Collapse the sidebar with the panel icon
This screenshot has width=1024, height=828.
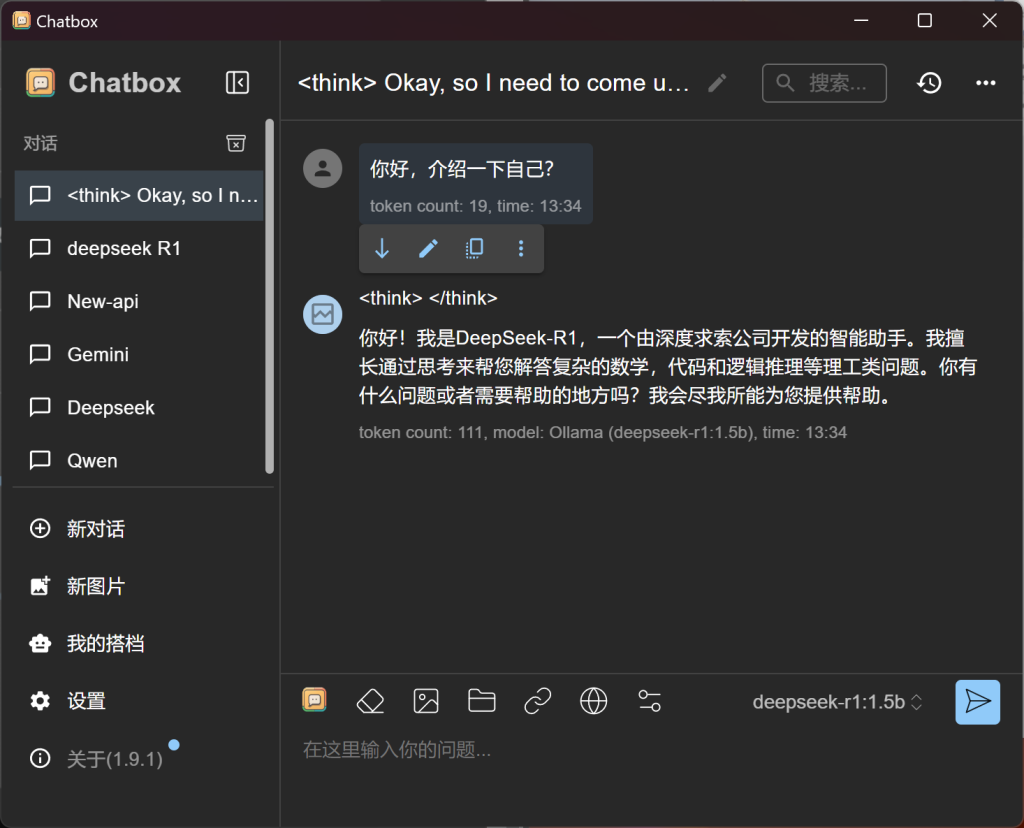pos(237,83)
